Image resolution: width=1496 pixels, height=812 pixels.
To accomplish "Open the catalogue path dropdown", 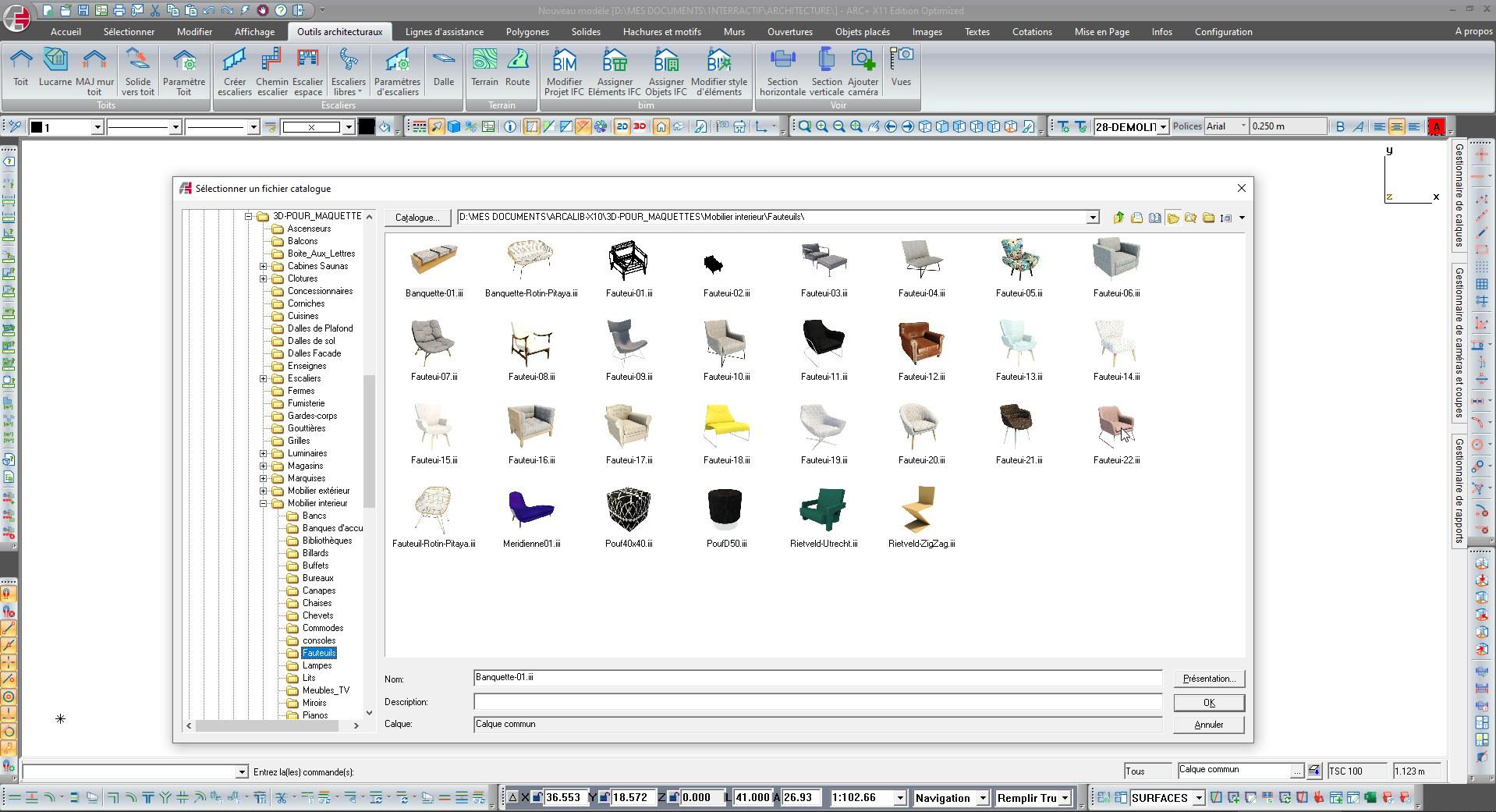I will pos(1093,218).
